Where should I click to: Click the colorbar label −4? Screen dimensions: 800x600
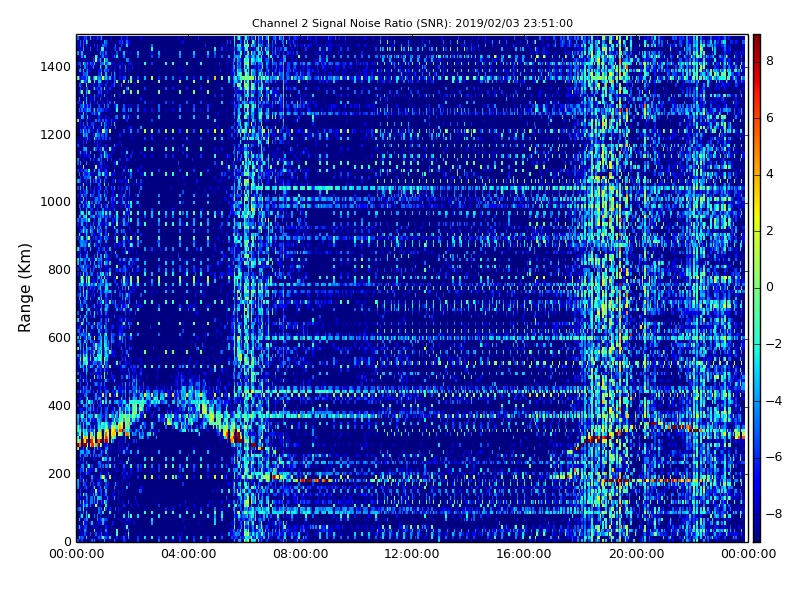[774, 401]
